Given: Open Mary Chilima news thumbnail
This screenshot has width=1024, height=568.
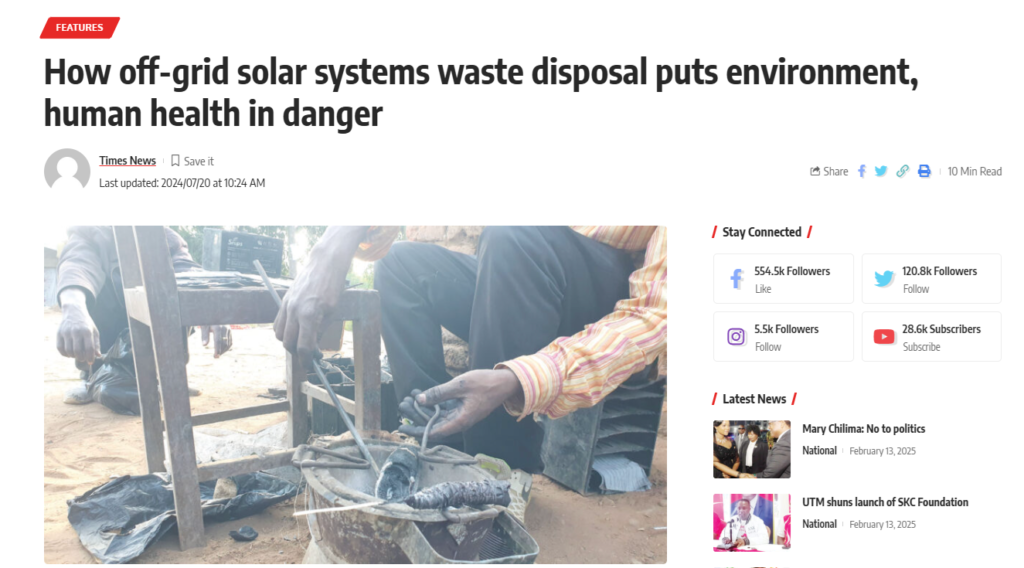Looking at the screenshot, I should pyautogui.click(x=752, y=449).
